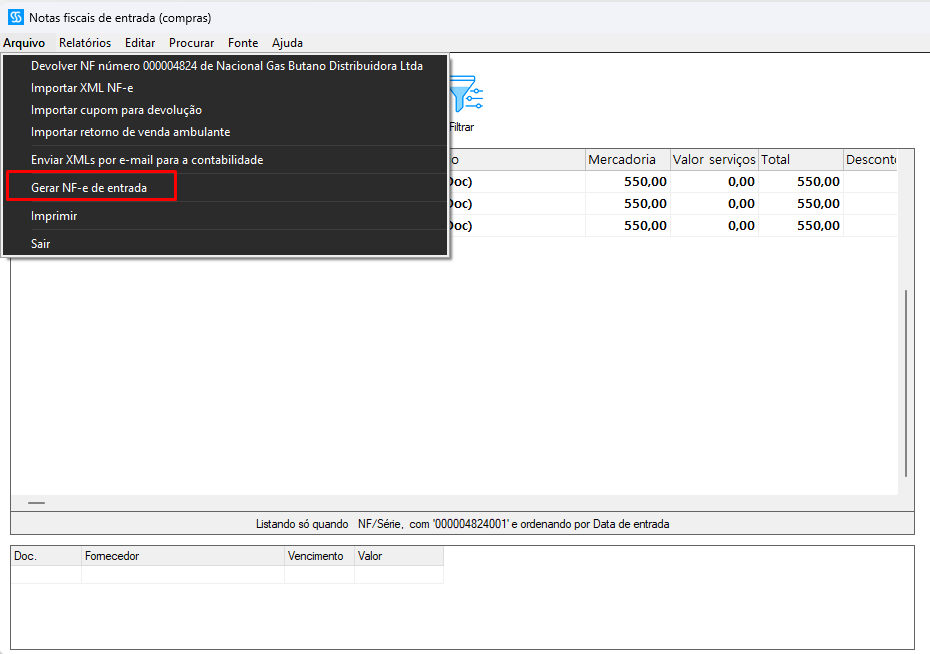
Task: Open the Procurar menu
Action: coord(192,43)
